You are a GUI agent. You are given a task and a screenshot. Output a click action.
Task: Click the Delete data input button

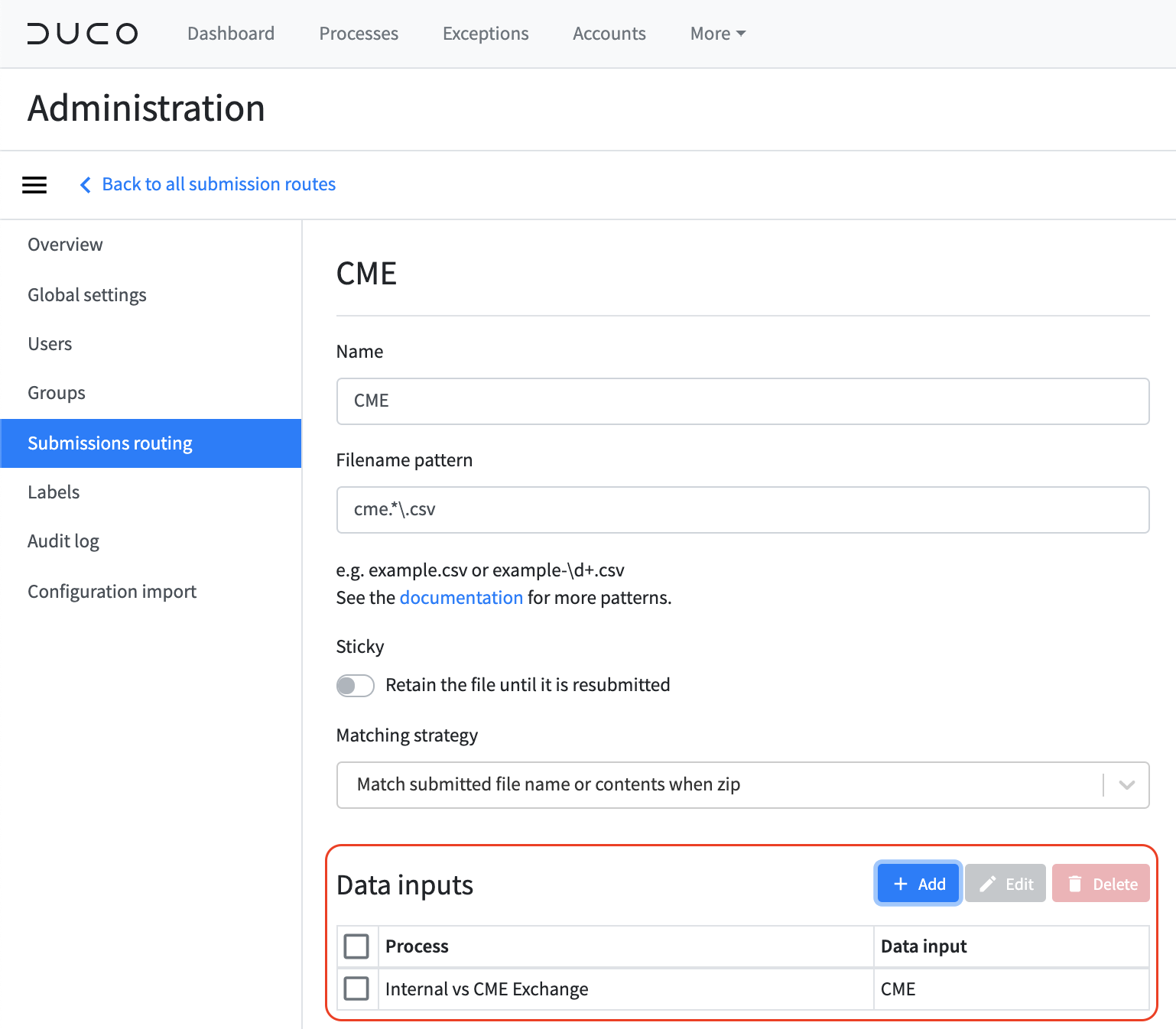(x=1101, y=884)
